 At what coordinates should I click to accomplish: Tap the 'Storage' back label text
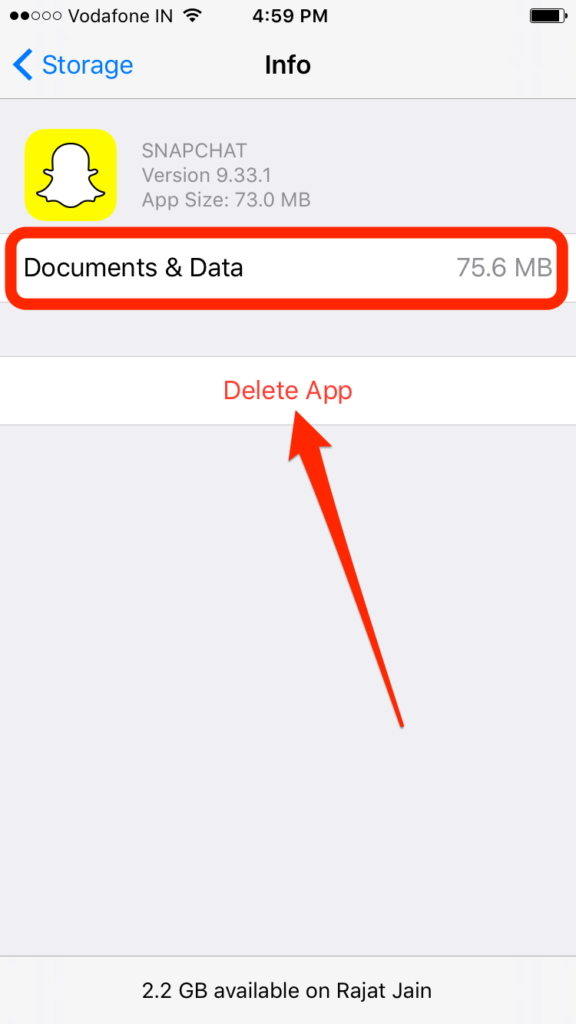click(x=88, y=65)
